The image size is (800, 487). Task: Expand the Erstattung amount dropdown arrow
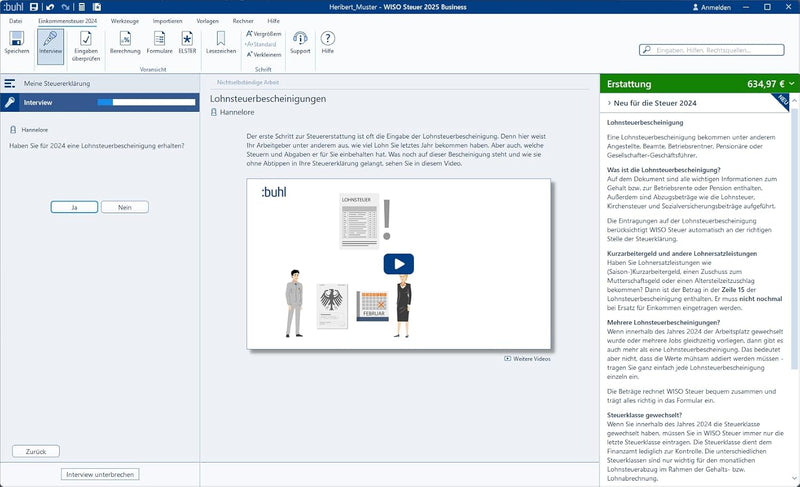(x=792, y=84)
